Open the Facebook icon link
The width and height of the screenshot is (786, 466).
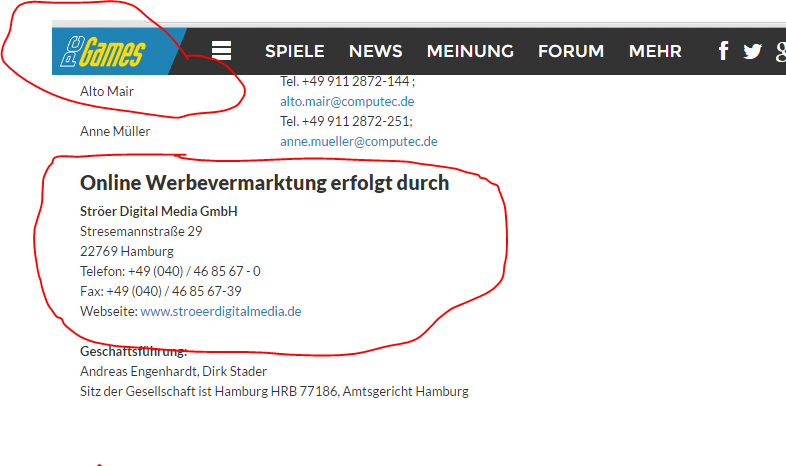(x=723, y=51)
